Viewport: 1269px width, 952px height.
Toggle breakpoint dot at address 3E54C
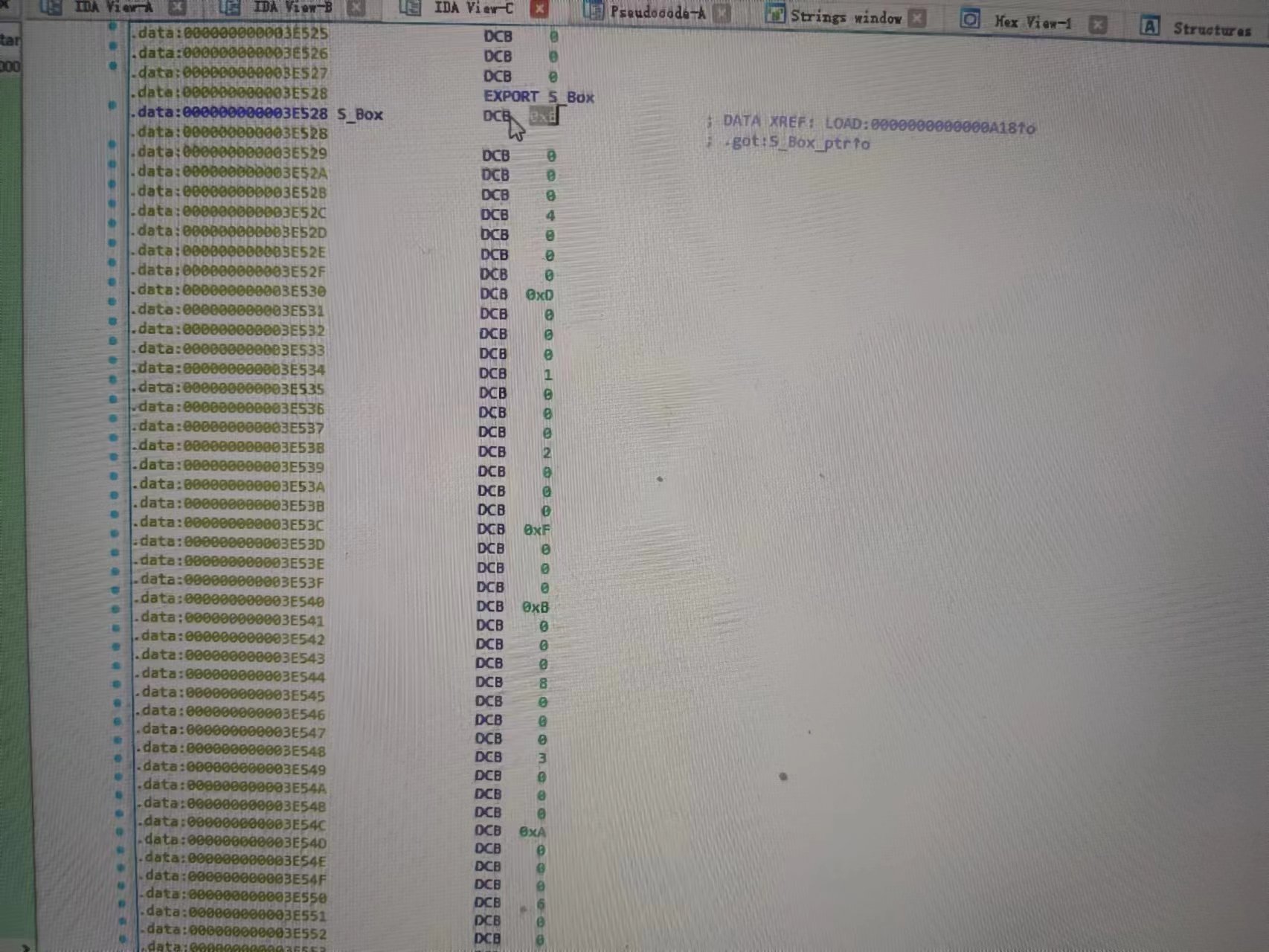120,813
